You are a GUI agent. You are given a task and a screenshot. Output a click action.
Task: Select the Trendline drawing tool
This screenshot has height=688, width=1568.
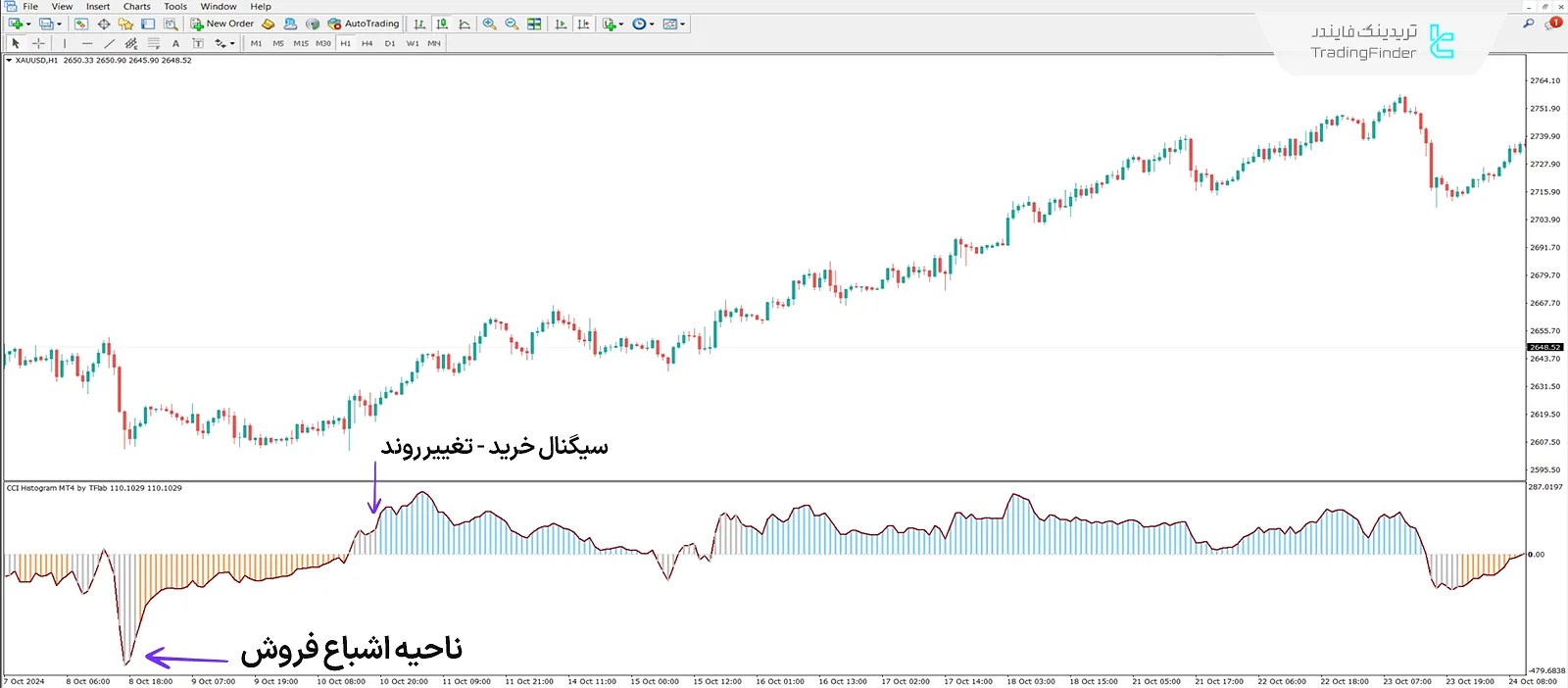pos(109,43)
